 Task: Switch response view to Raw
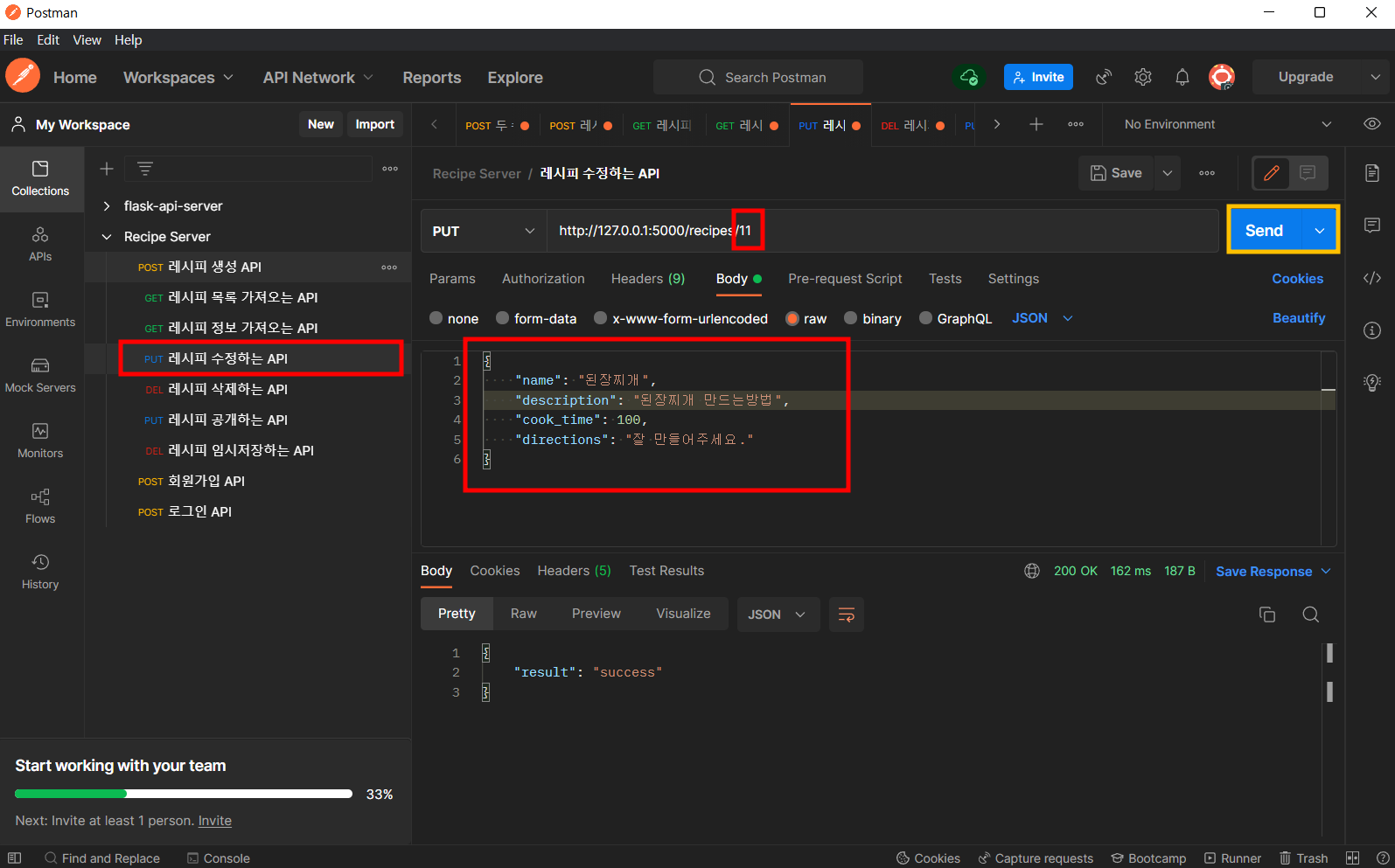(524, 614)
